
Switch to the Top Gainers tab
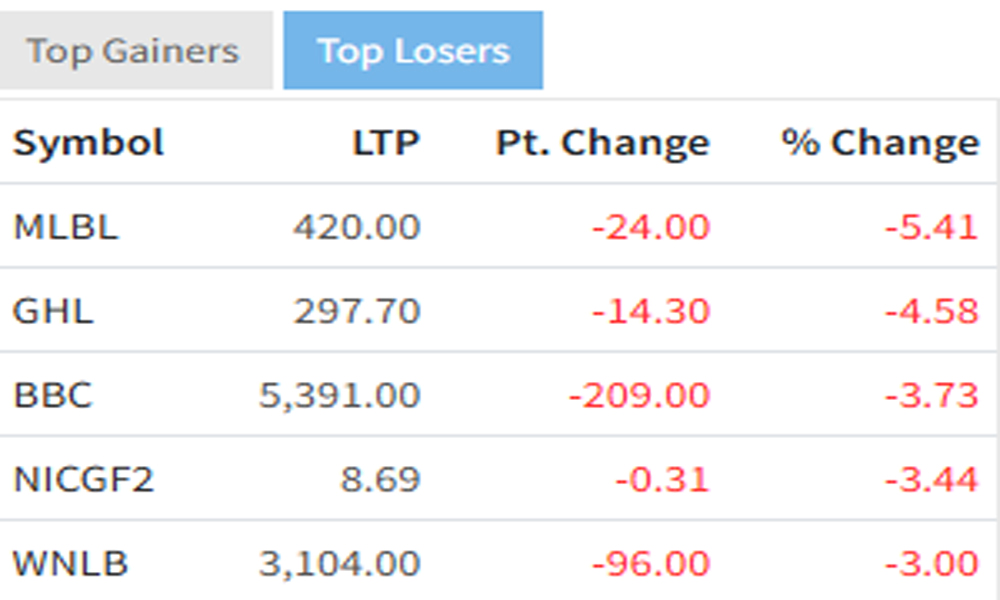133,51
